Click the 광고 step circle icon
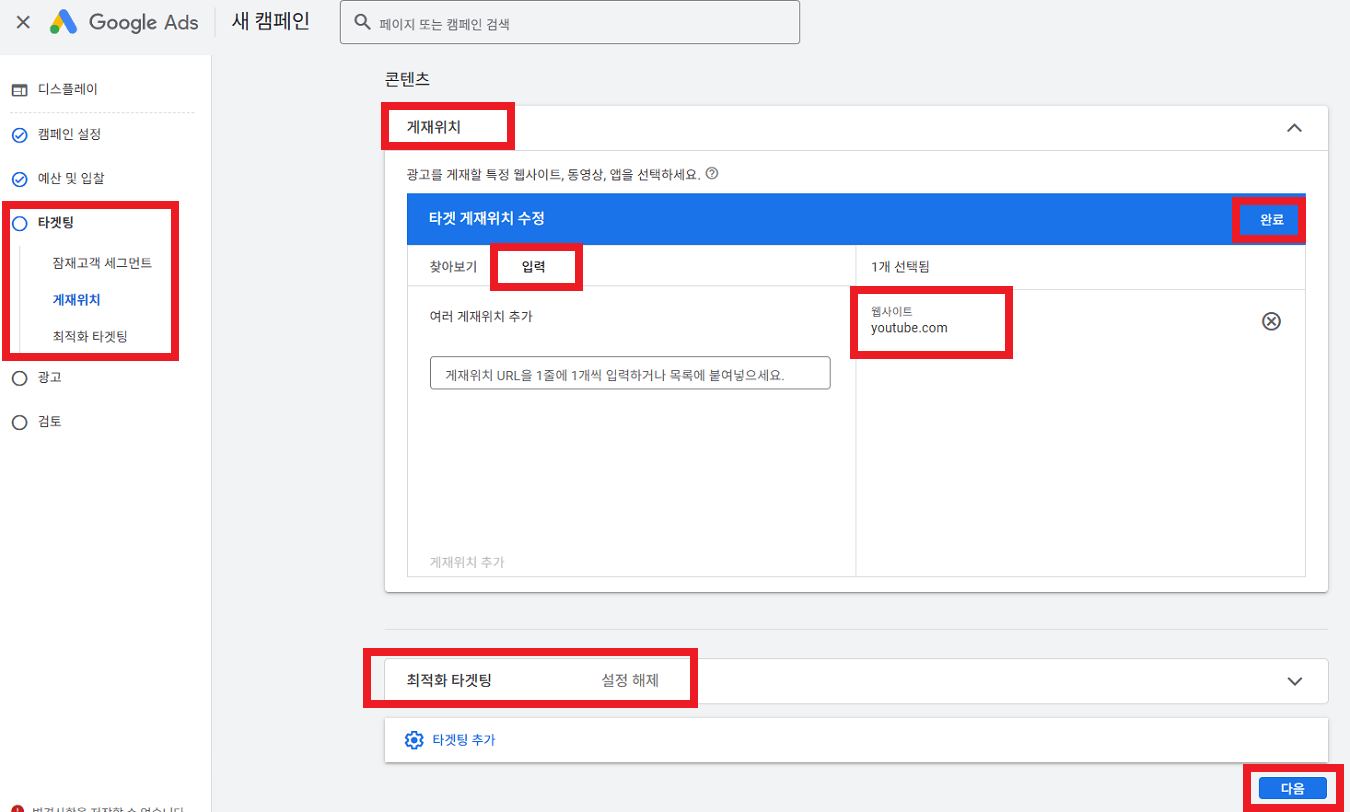Image resolution: width=1350 pixels, height=812 pixels. click(x=19, y=378)
